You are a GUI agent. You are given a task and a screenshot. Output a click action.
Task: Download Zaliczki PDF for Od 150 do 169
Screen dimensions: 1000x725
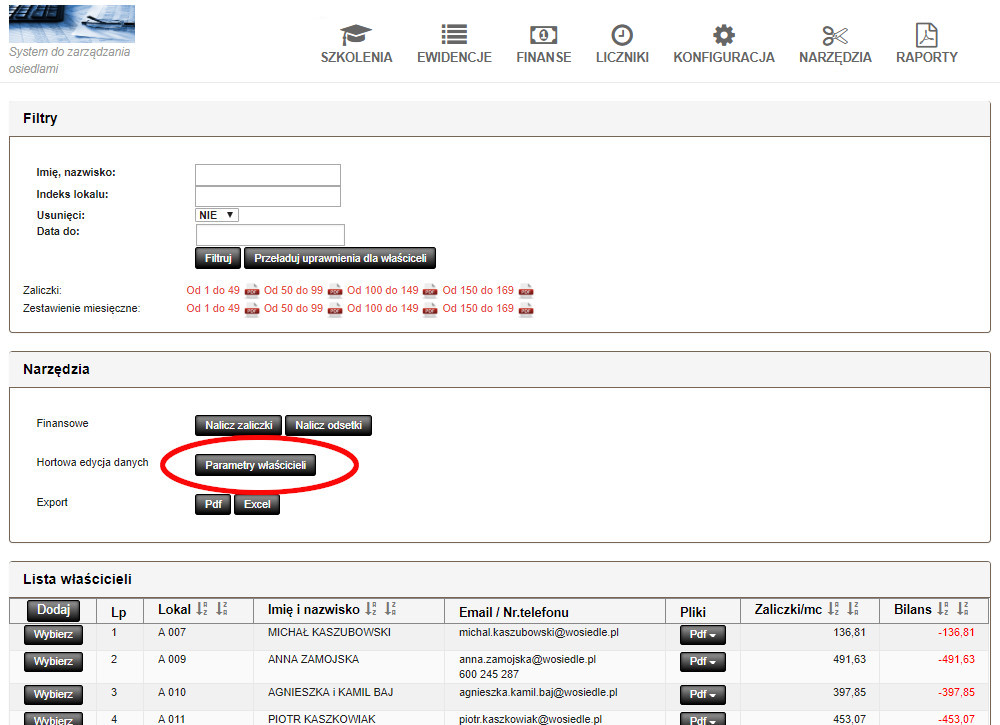coord(526,291)
